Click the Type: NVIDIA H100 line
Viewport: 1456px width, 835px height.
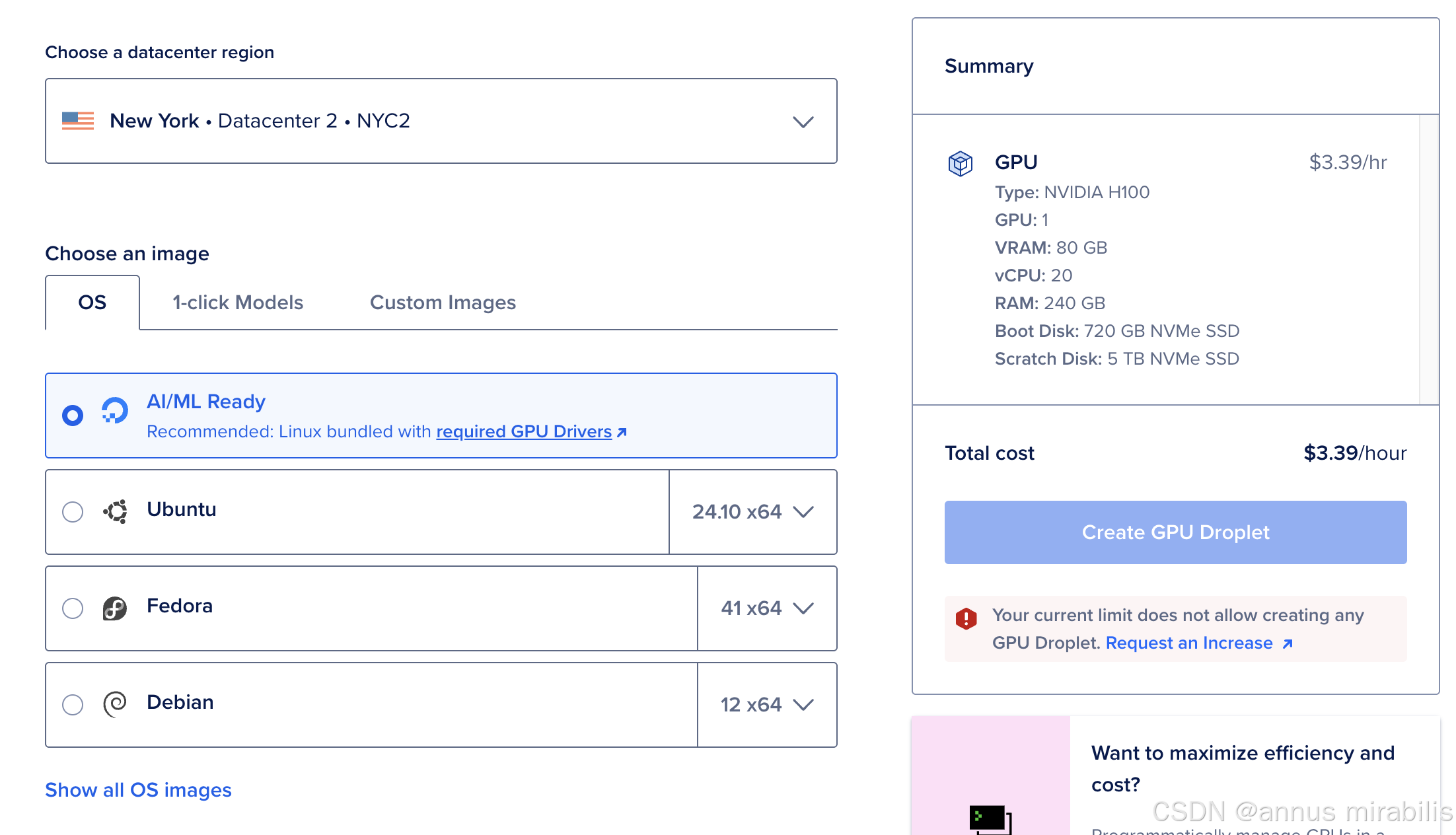click(1072, 192)
